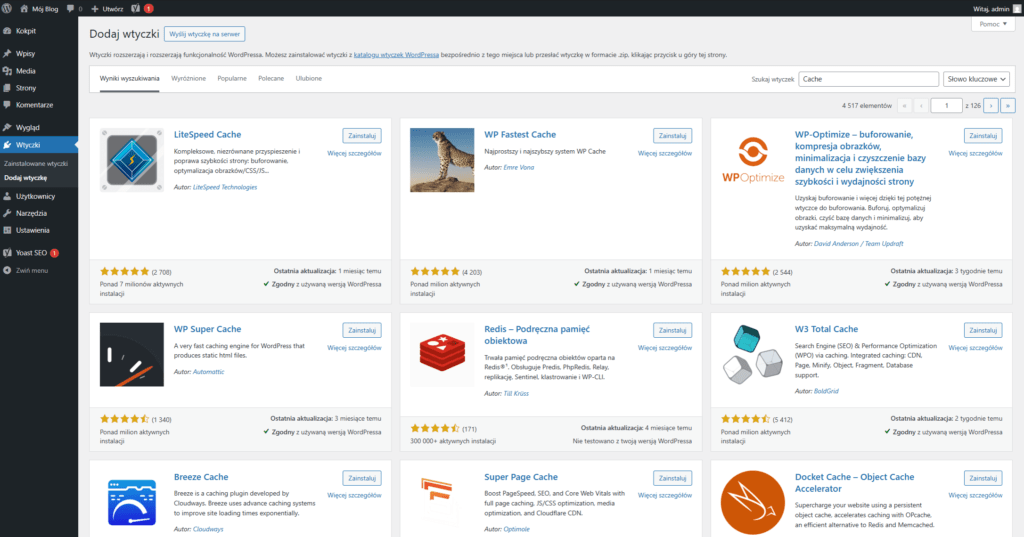1024x537 pixels.
Task: Expand the Pomoc help panel
Action: [x=992, y=23]
